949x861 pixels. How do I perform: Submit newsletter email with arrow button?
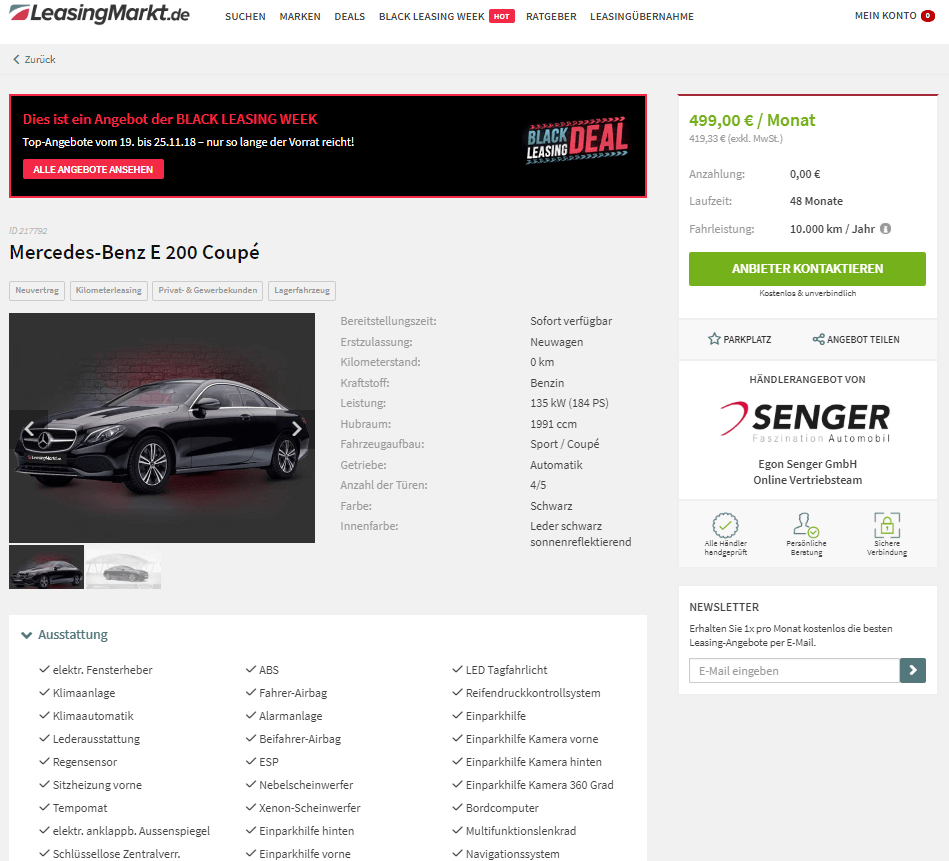[x=913, y=670]
